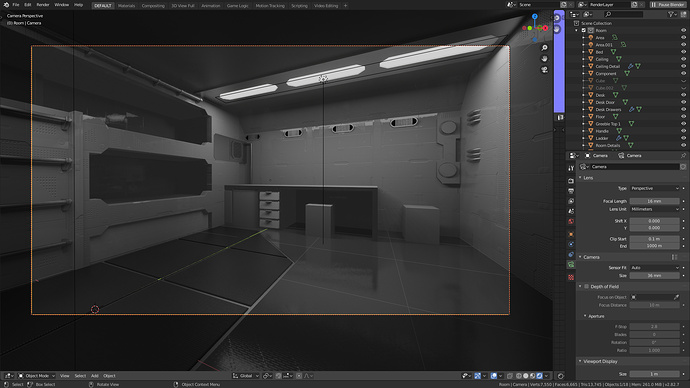Click the outliner search field
This screenshot has width=690, height=388.
pos(624,15)
